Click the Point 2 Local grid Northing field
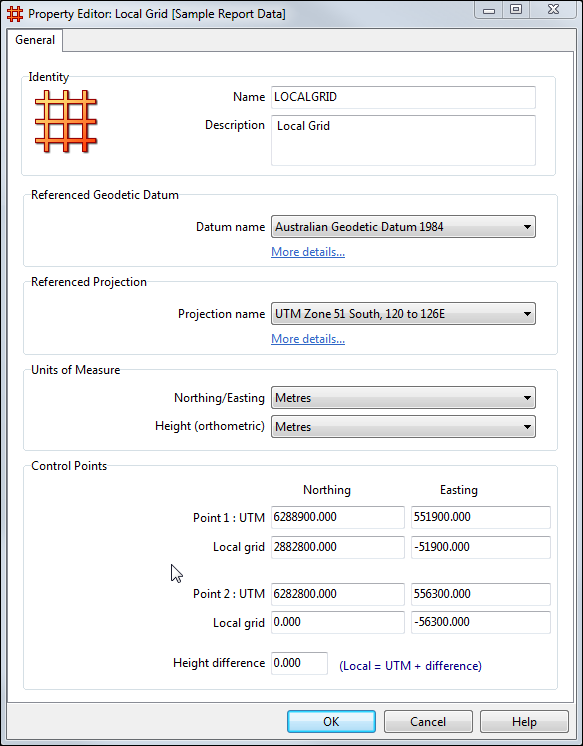 [338, 622]
